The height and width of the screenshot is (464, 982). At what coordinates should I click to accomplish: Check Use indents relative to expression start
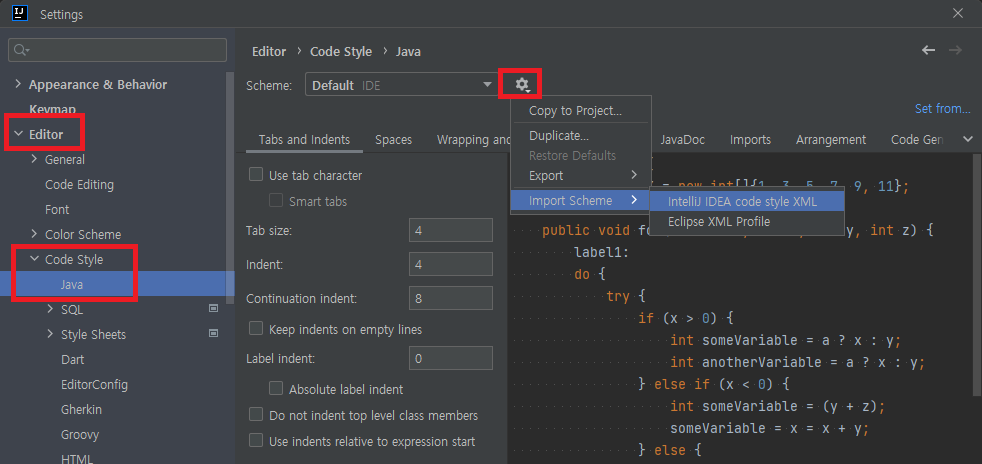(x=256, y=440)
